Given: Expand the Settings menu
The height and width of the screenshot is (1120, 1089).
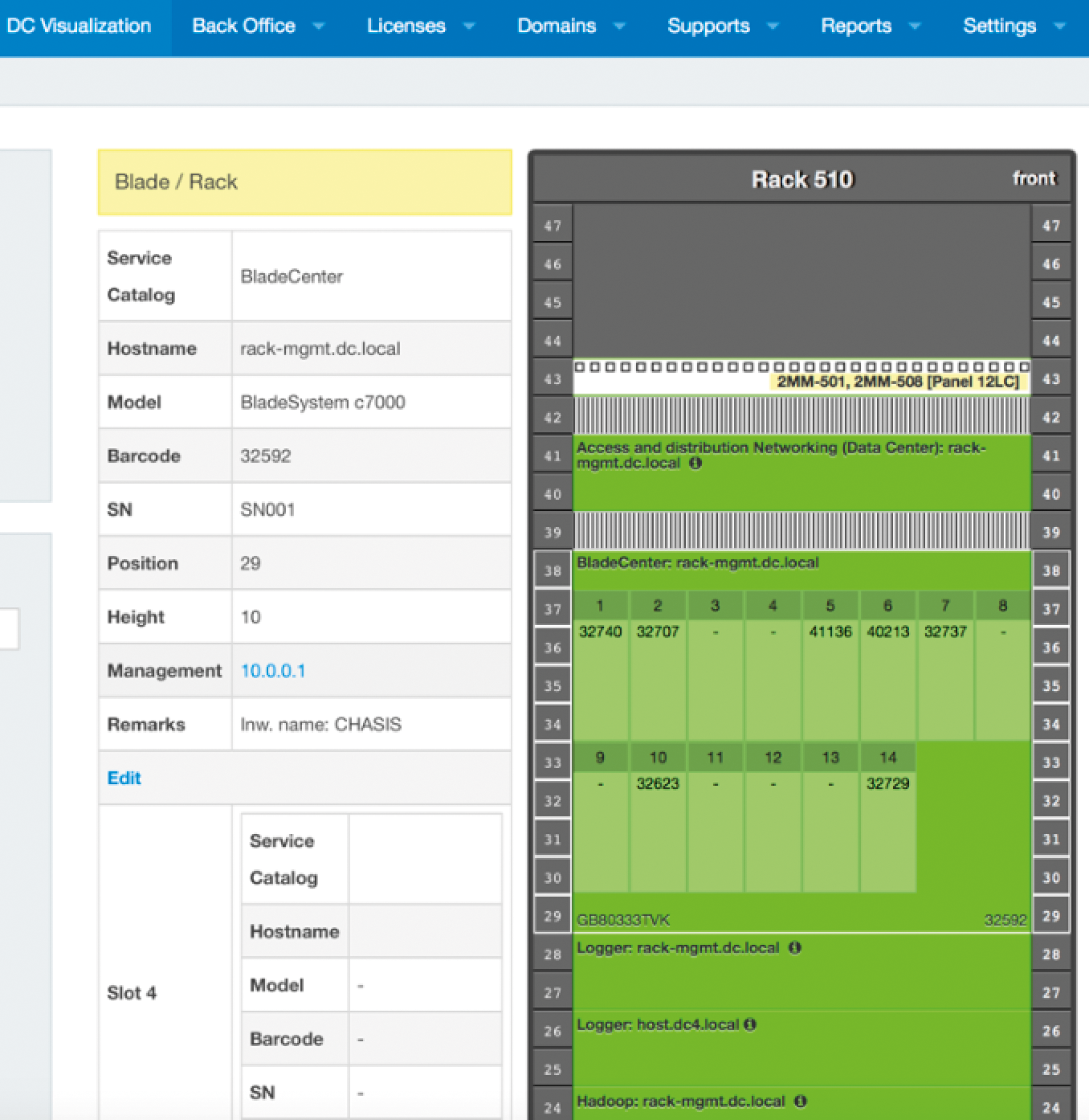Looking at the screenshot, I should tap(999, 26).
